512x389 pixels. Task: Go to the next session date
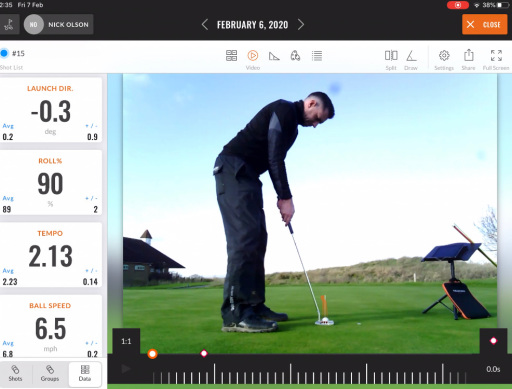coord(301,25)
